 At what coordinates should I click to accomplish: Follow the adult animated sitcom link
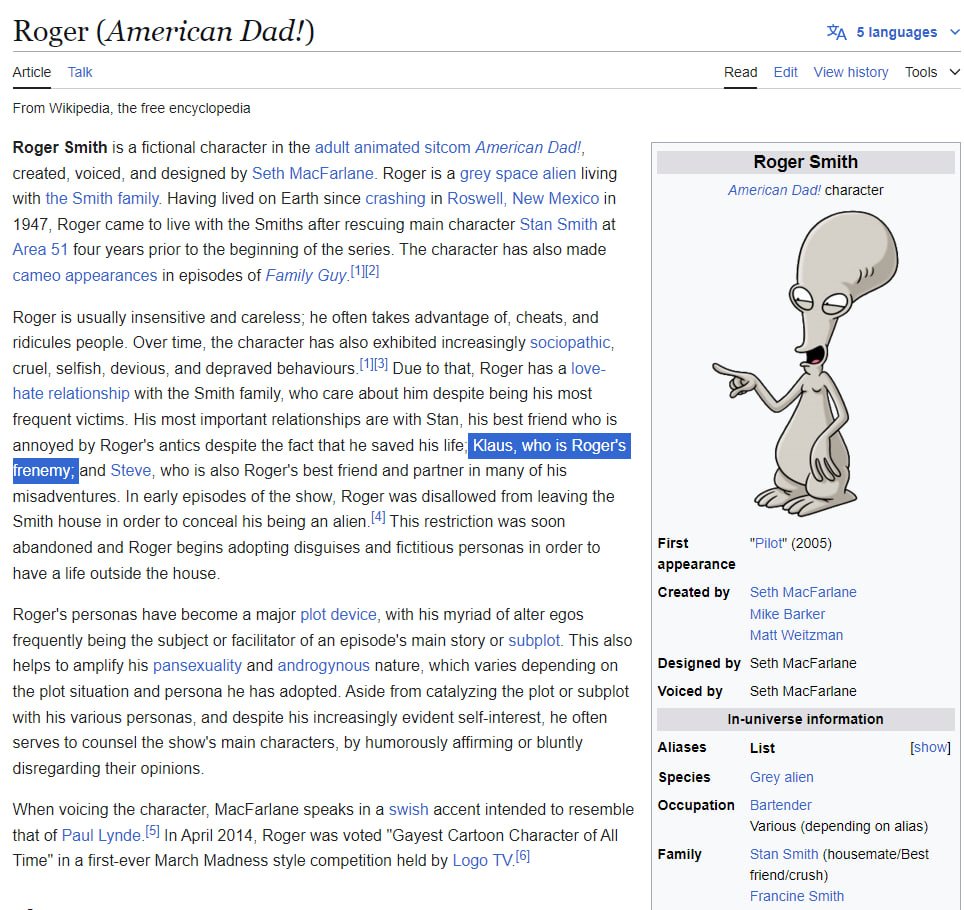click(x=392, y=148)
